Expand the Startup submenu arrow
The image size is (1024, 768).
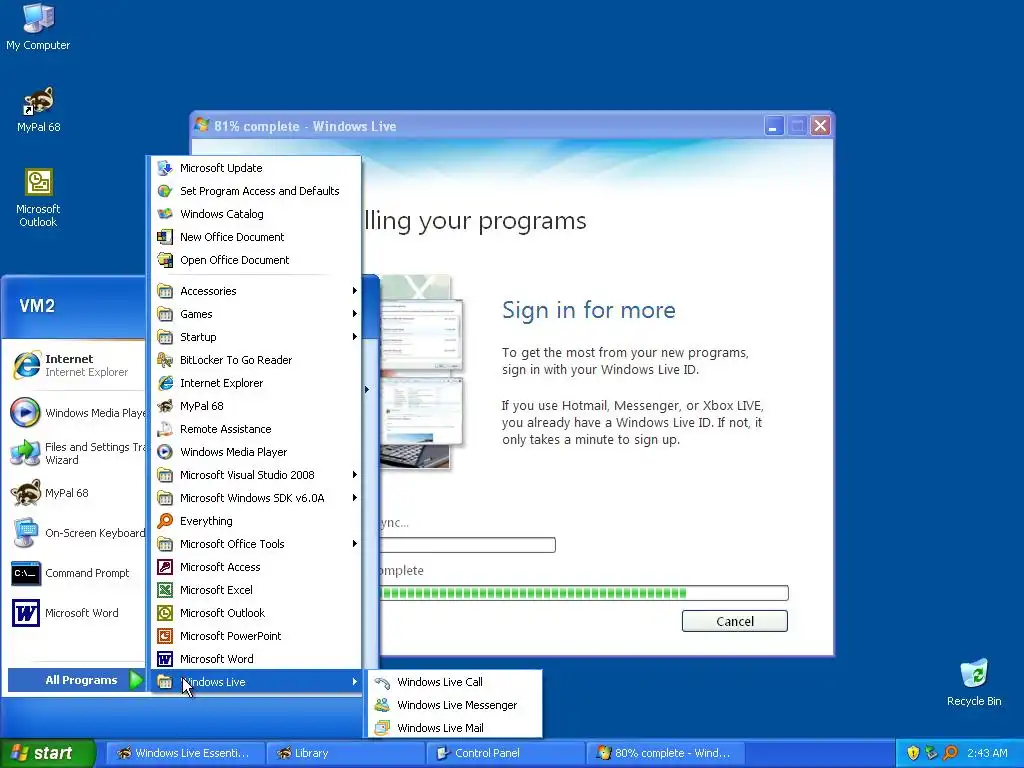(355, 336)
